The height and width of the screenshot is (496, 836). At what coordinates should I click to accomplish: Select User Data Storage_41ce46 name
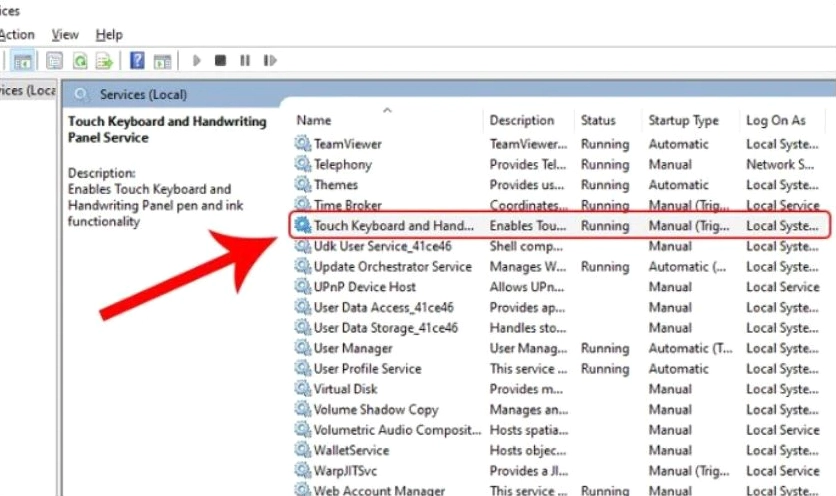coord(386,327)
